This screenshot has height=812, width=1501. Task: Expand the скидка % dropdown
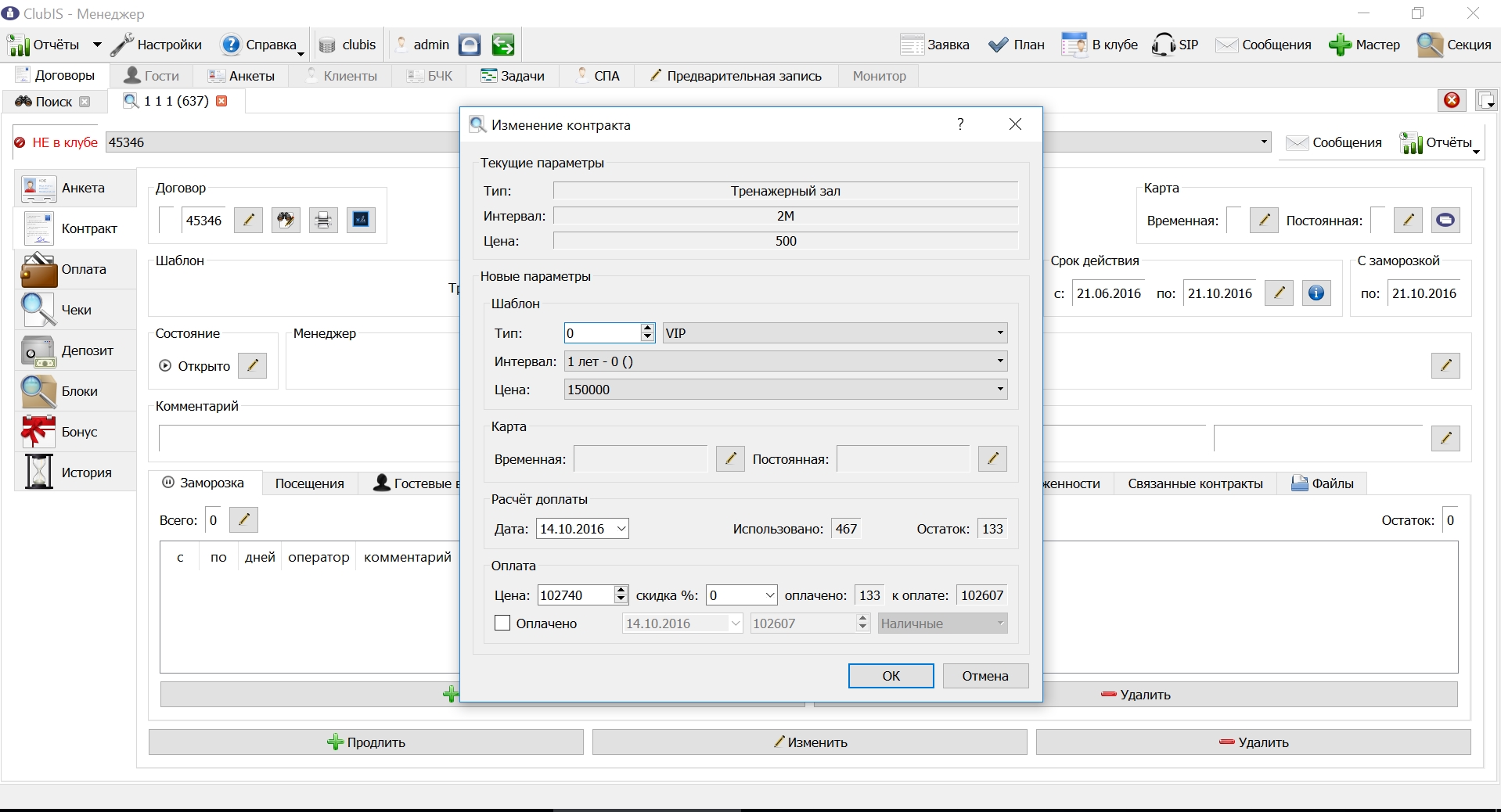(769, 595)
